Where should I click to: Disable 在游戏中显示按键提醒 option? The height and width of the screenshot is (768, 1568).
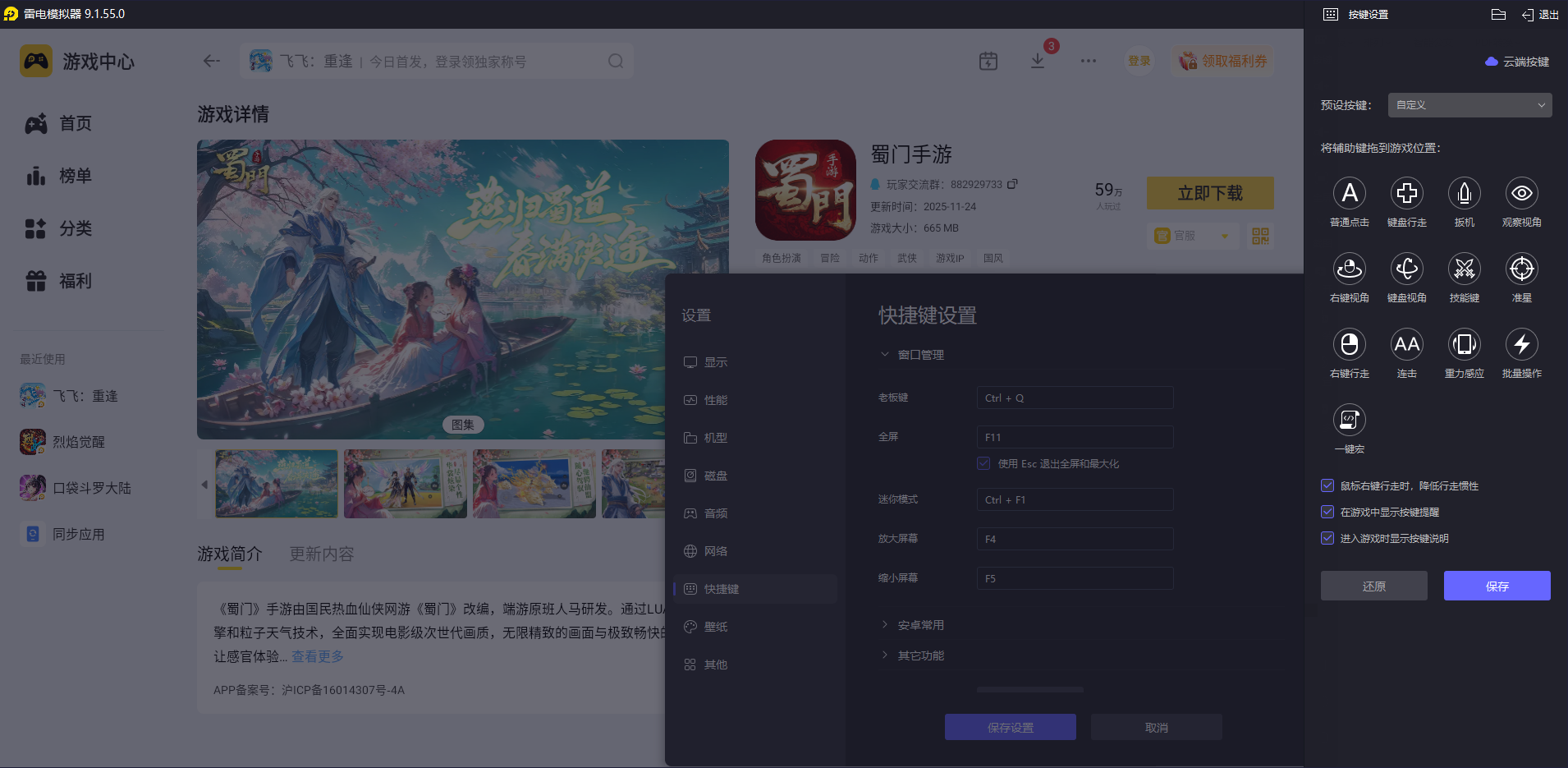click(1327, 512)
